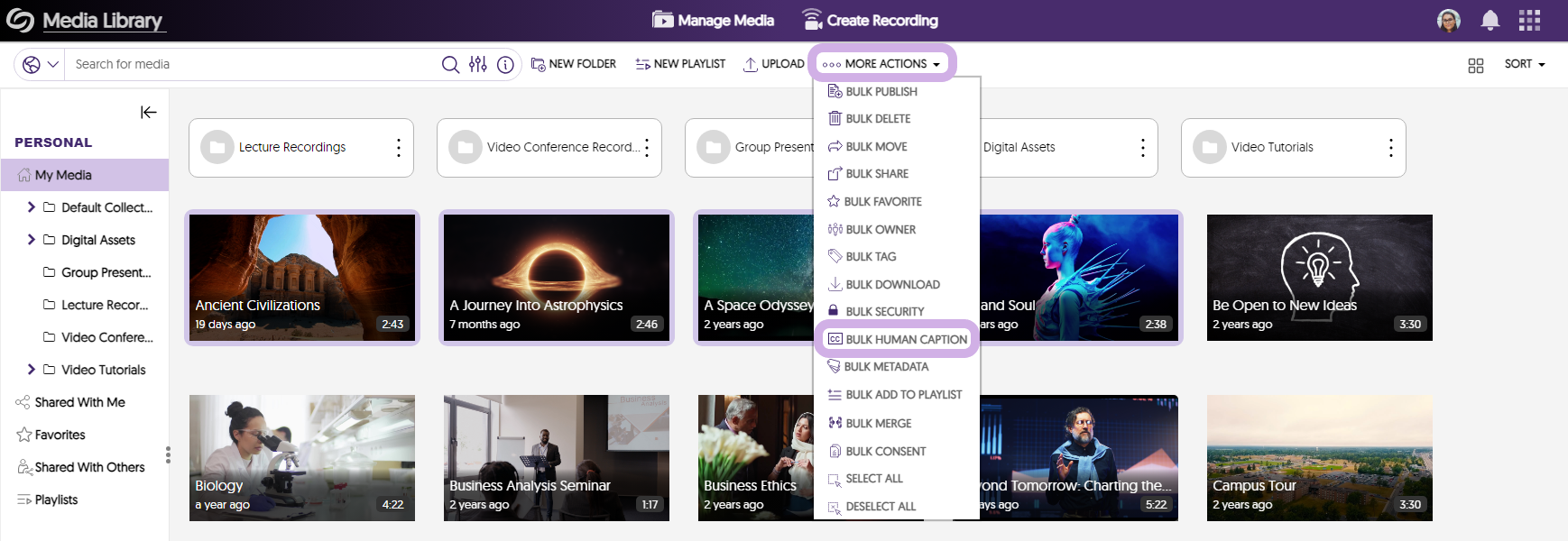This screenshot has width=1568, height=541.
Task: Open advanced search filter sliders icon
Action: (478, 64)
